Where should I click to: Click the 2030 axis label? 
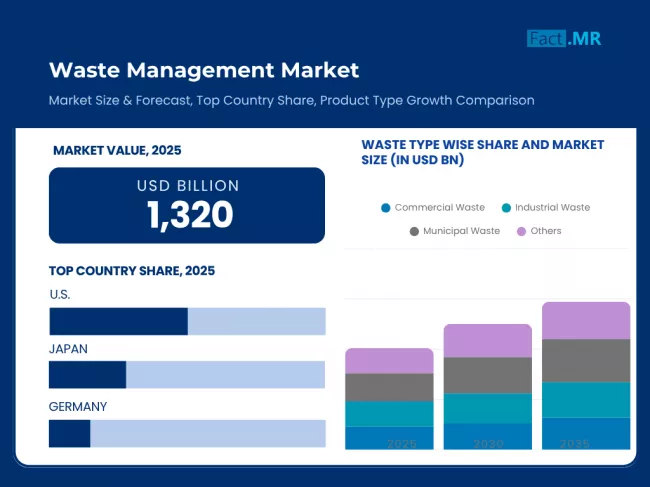tap(489, 444)
